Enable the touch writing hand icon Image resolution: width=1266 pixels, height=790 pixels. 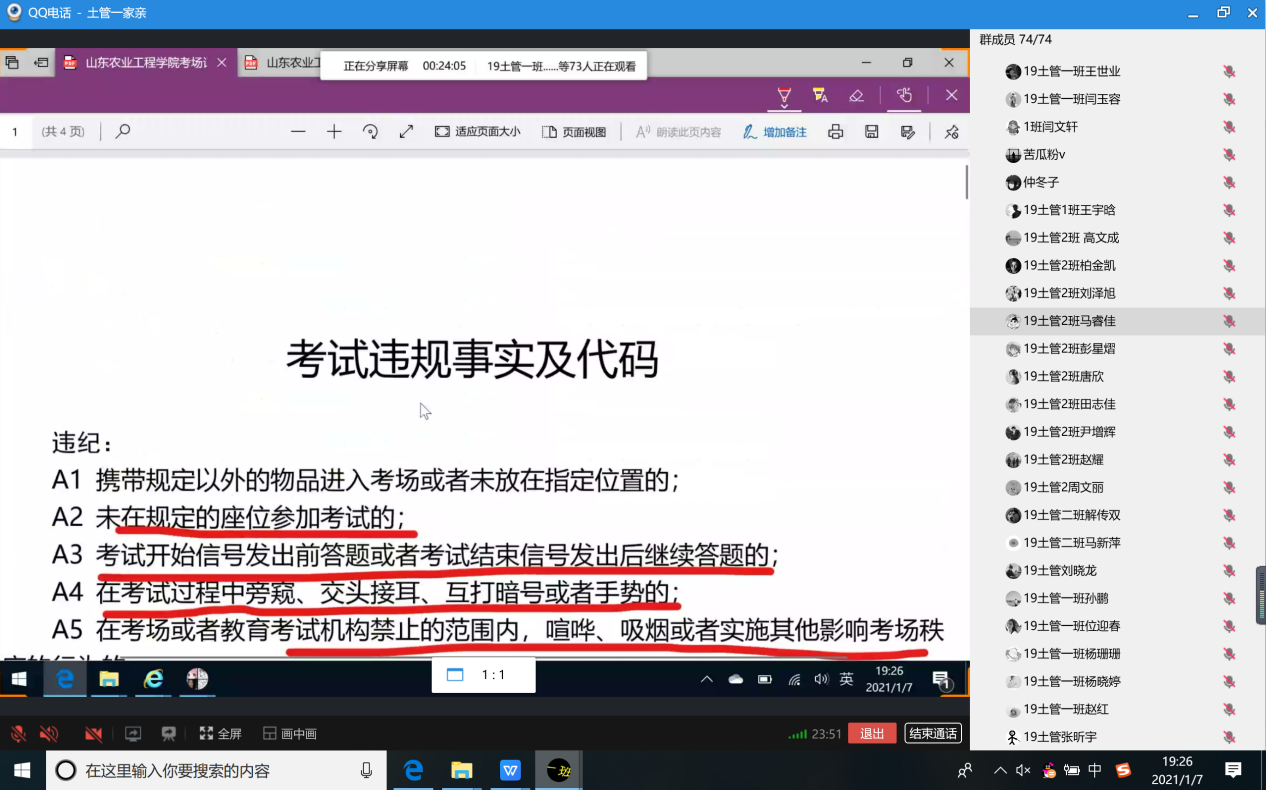904,95
